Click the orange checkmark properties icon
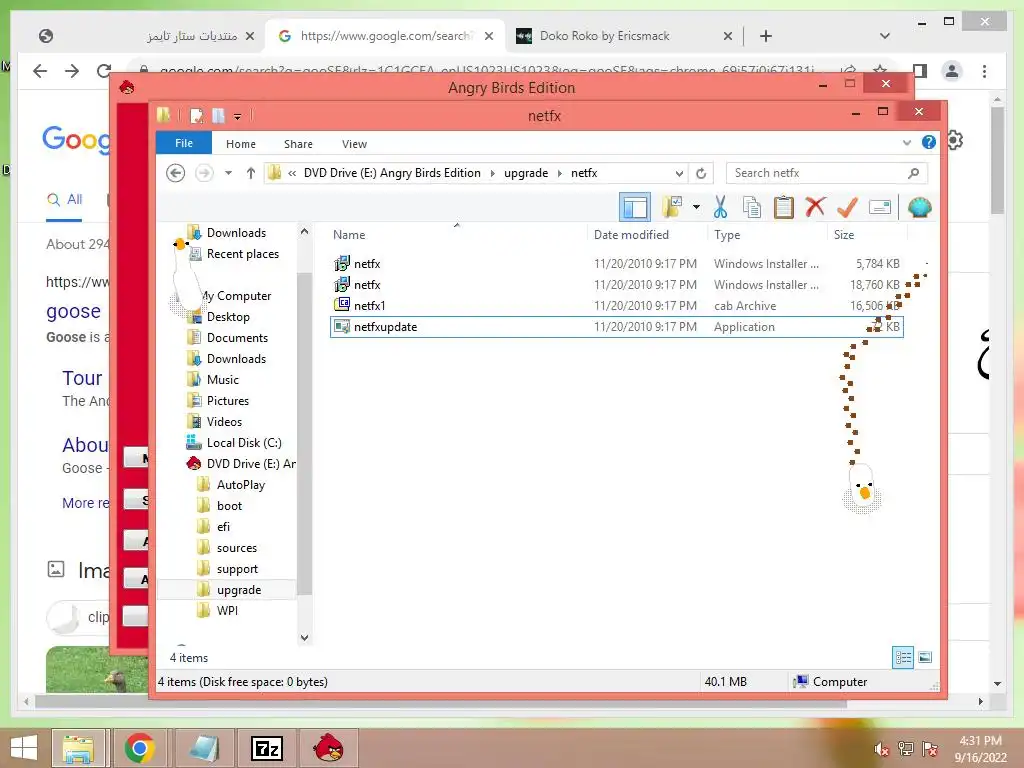The width and height of the screenshot is (1024, 768). point(847,208)
